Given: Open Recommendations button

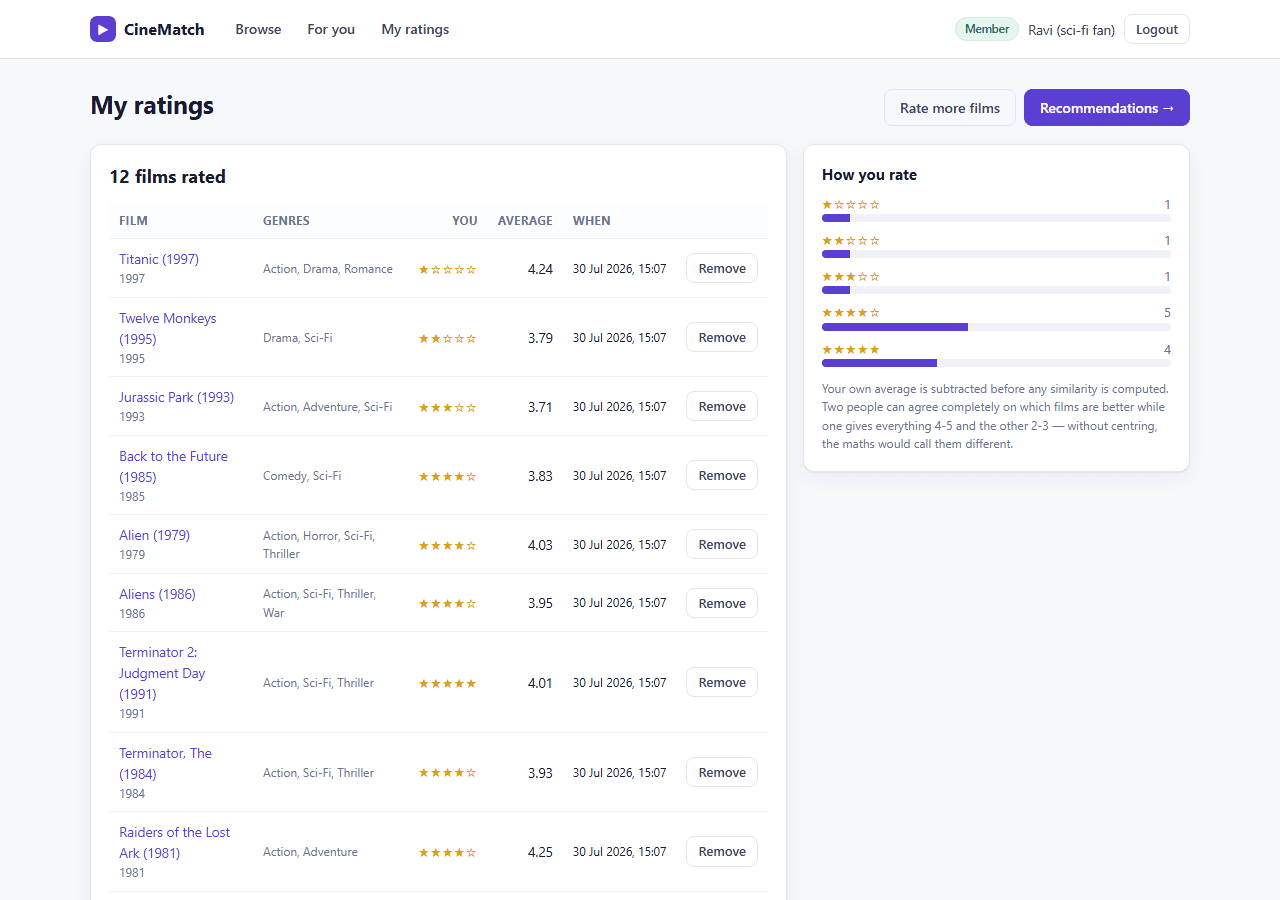Looking at the screenshot, I should (x=1107, y=108).
